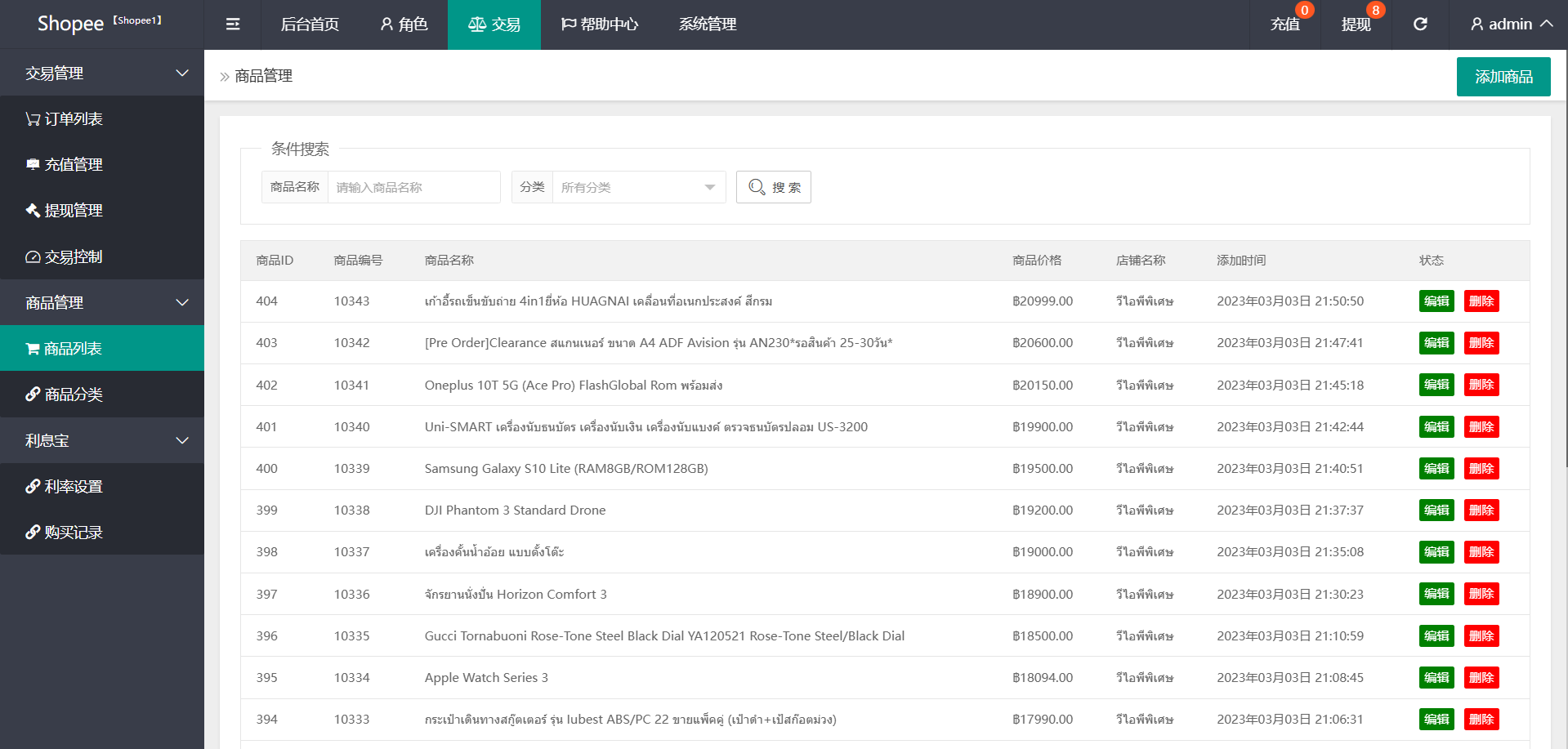Open 充值管理 in the sidebar
This screenshot has width=1568, height=749.
(102, 165)
